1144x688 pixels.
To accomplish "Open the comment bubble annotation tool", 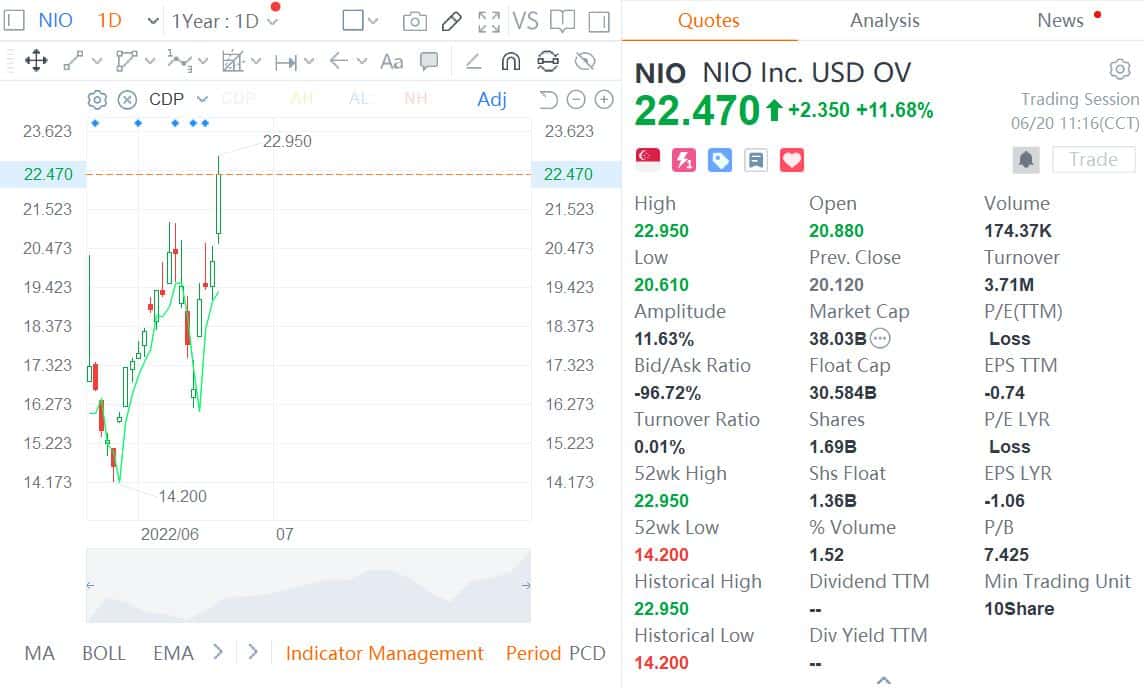I will pyautogui.click(x=429, y=61).
